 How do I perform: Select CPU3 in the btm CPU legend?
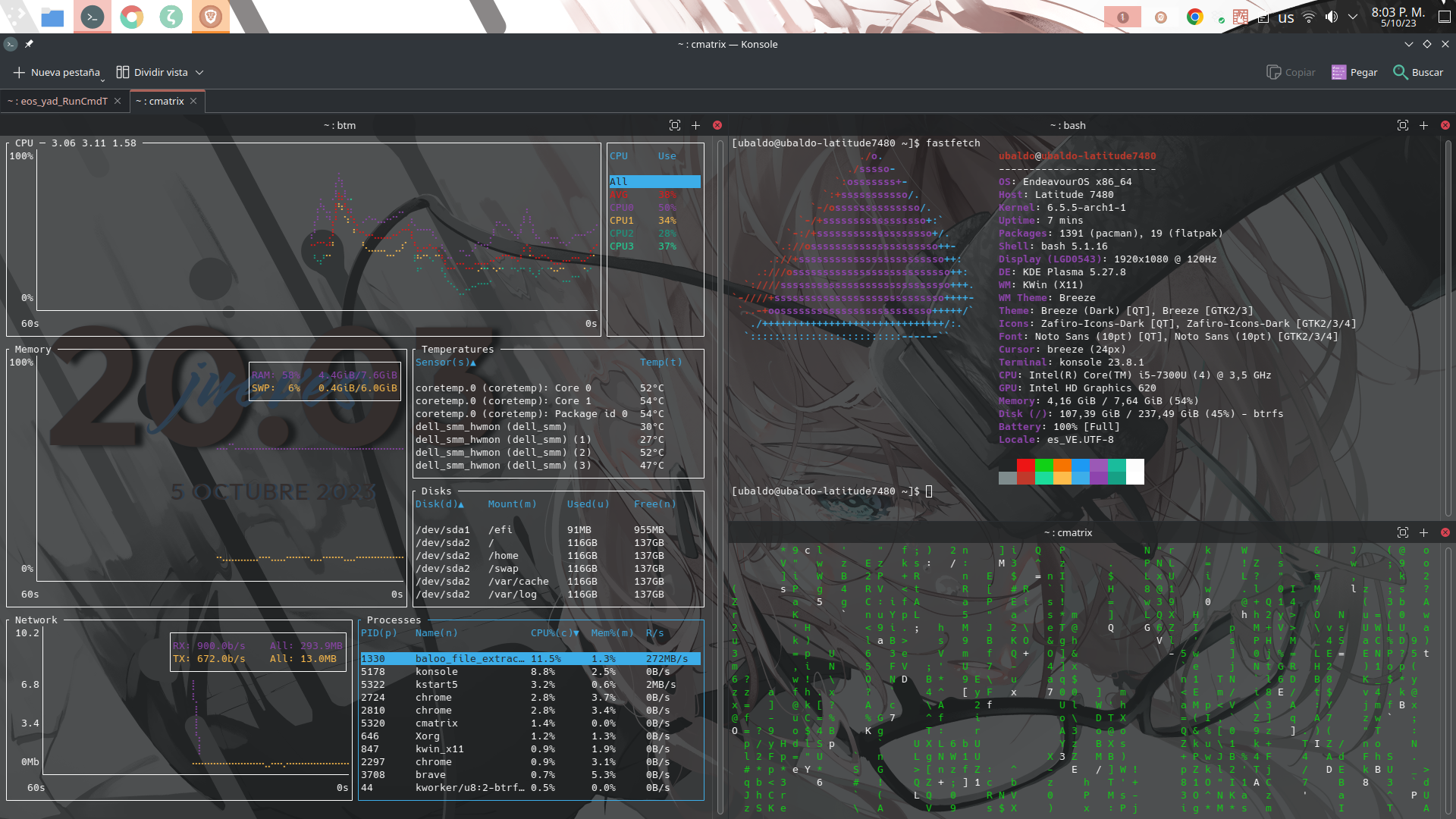click(643, 246)
